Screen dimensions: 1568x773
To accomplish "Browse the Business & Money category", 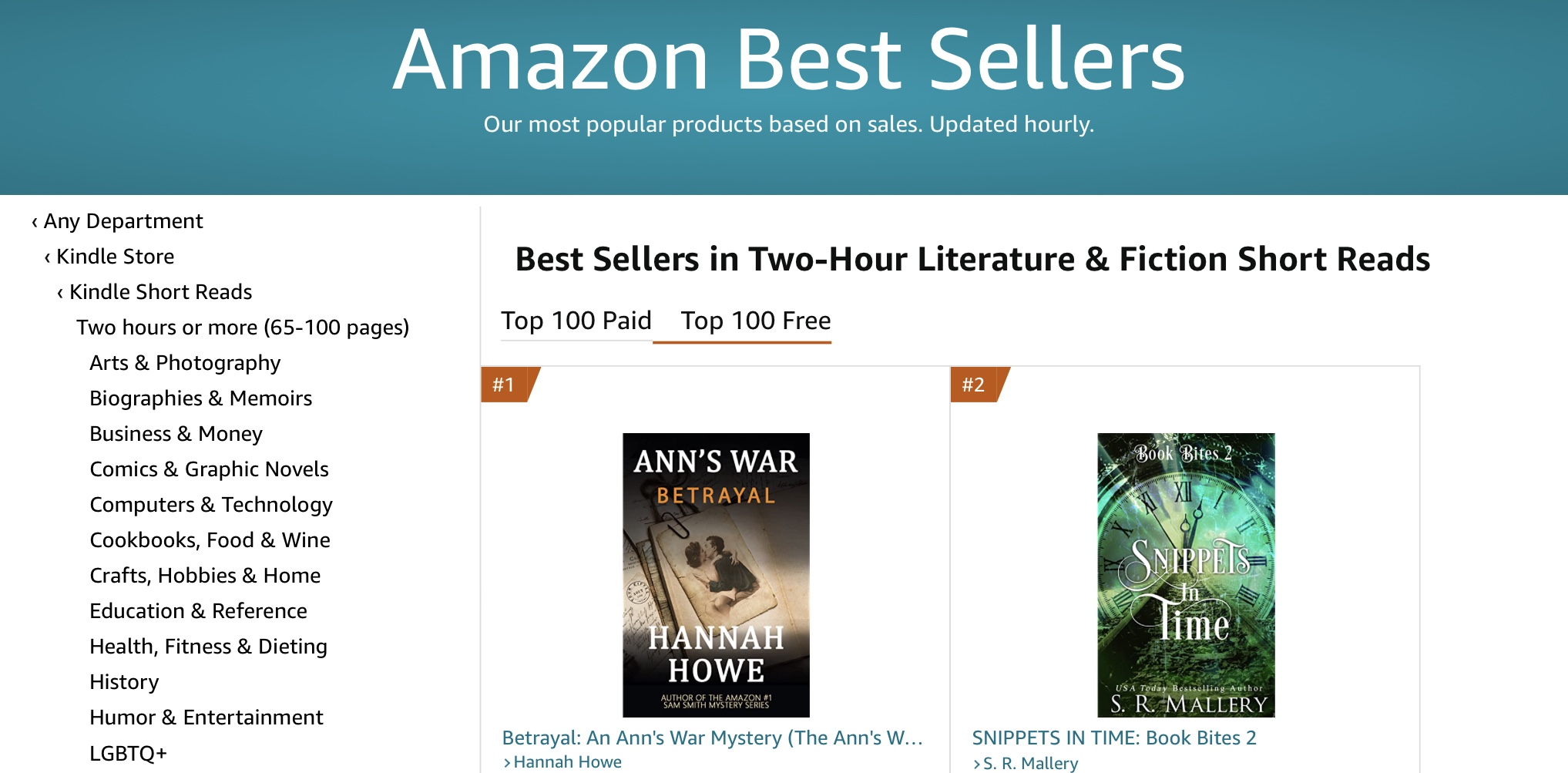I will coord(176,434).
